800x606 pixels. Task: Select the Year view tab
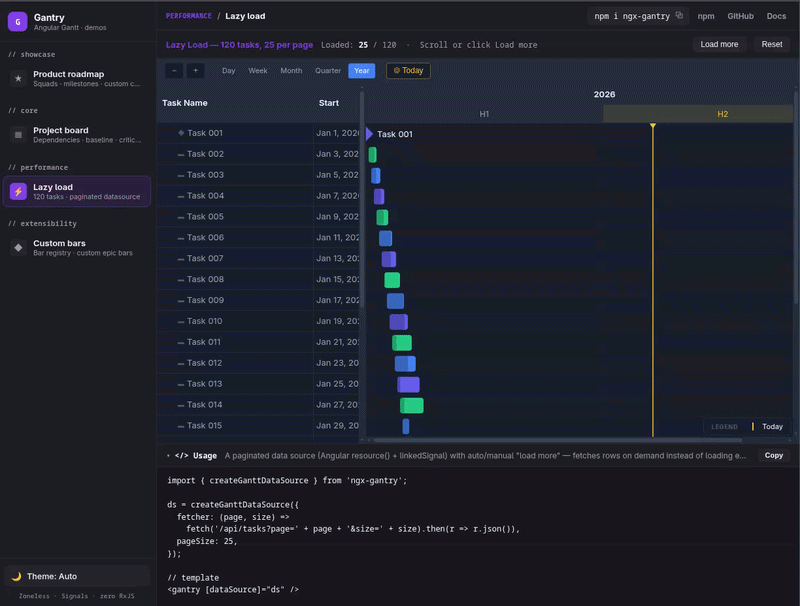pyautogui.click(x=362, y=70)
